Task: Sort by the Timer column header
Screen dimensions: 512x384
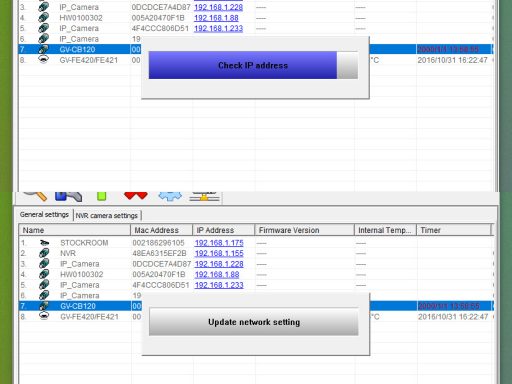Action: (x=454, y=230)
